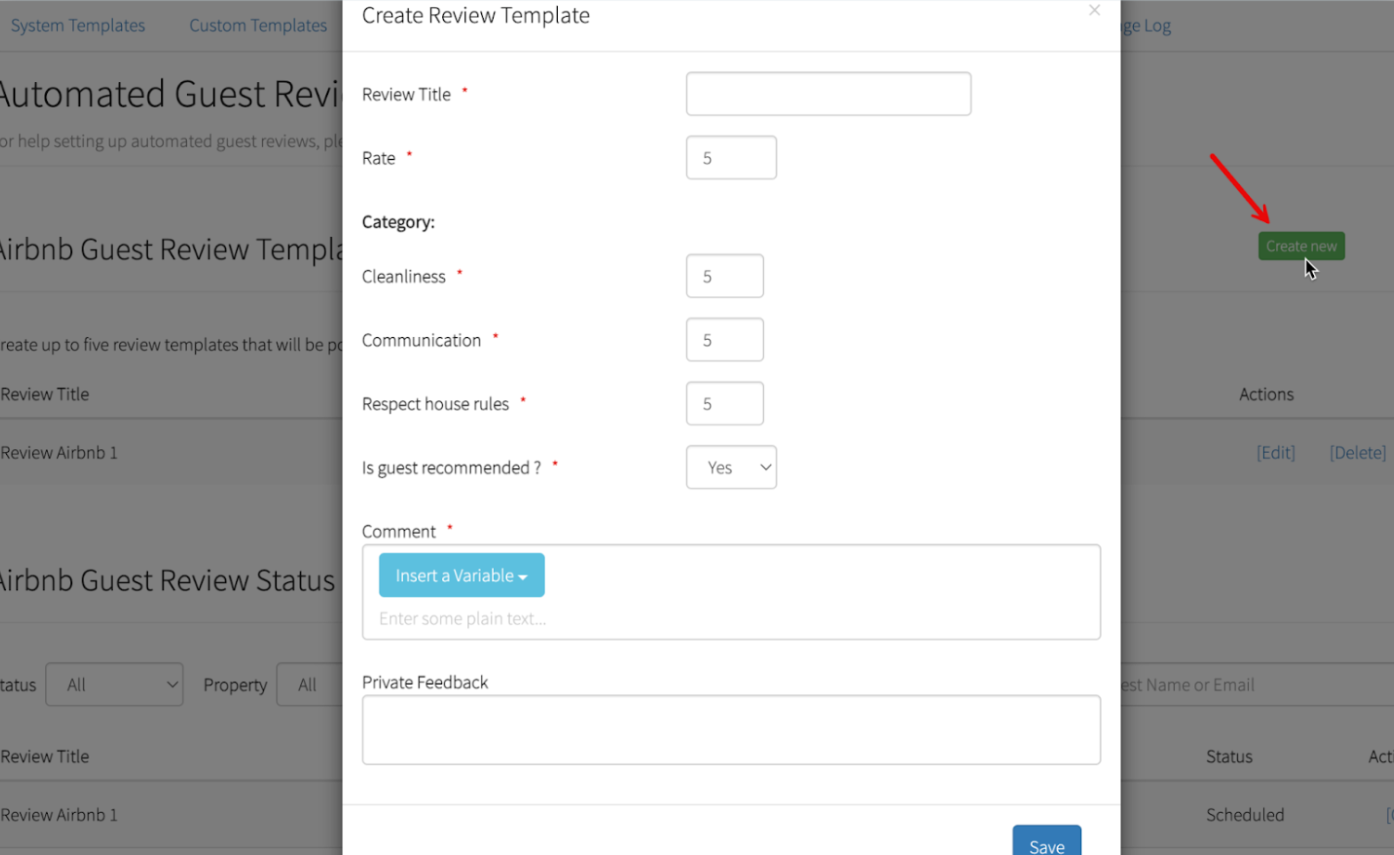Screen dimensions: 1394x855
Task: Click the Comment plain text area
Action: [730, 618]
